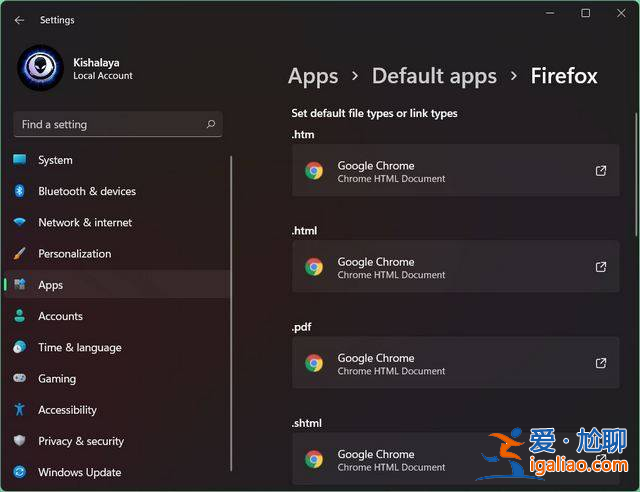
Task: Click the Apps sidebar icon
Action: [20, 284]
